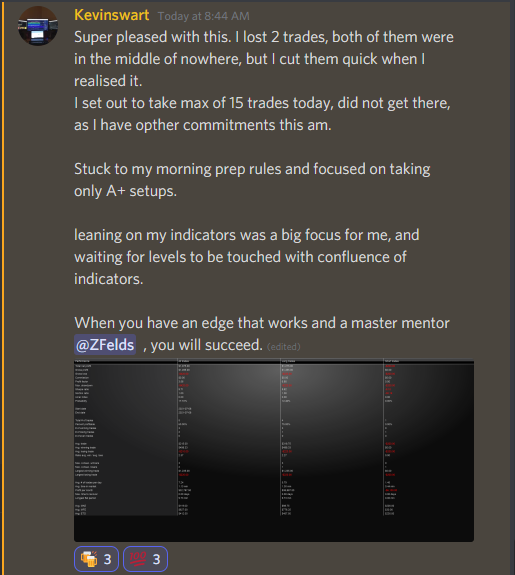Click the 'When you have an edge' line
The width and height of the screenshot is (515, 575).
click(262, 323)
